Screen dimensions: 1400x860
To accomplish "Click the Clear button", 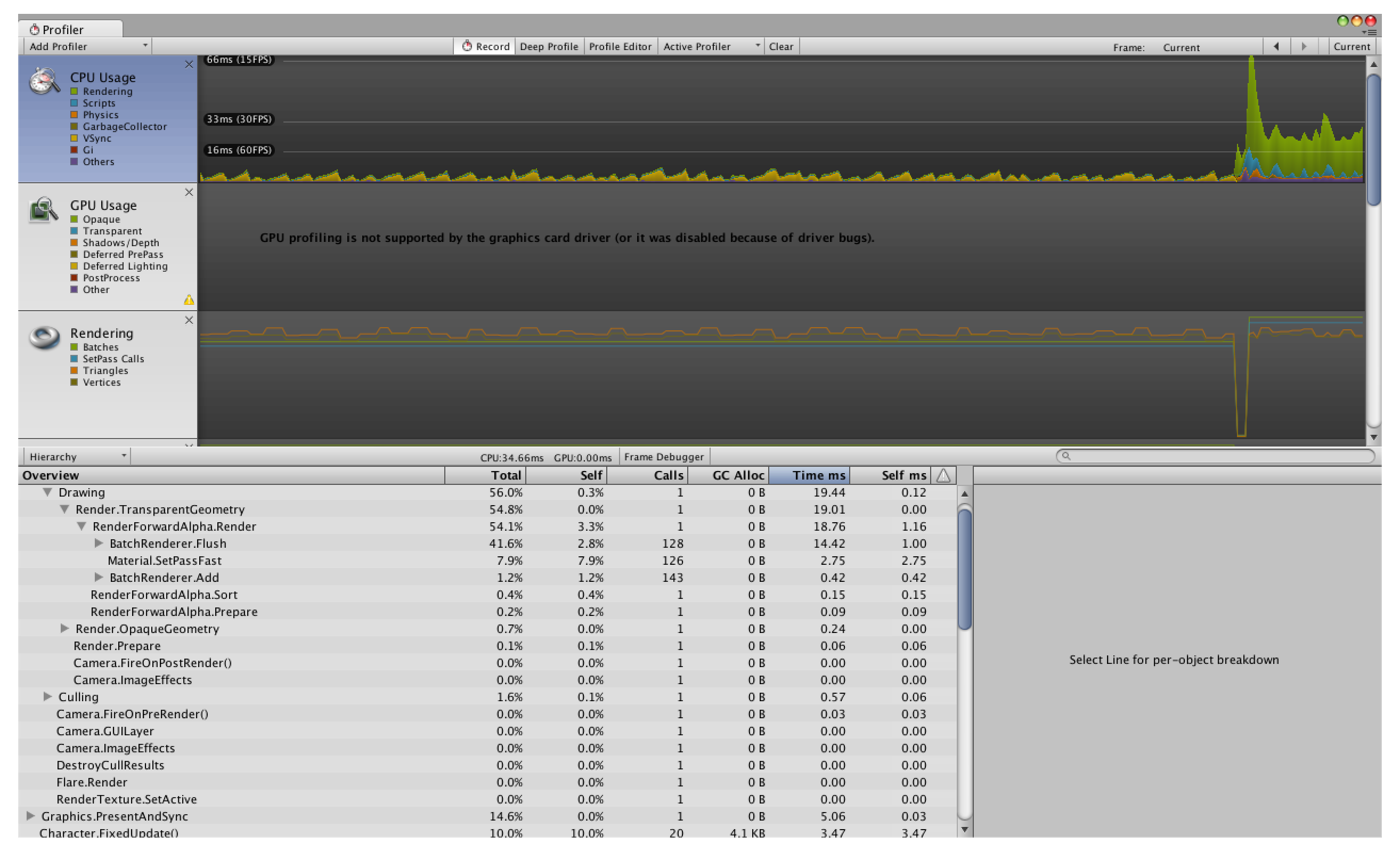I will pos(782,47).
